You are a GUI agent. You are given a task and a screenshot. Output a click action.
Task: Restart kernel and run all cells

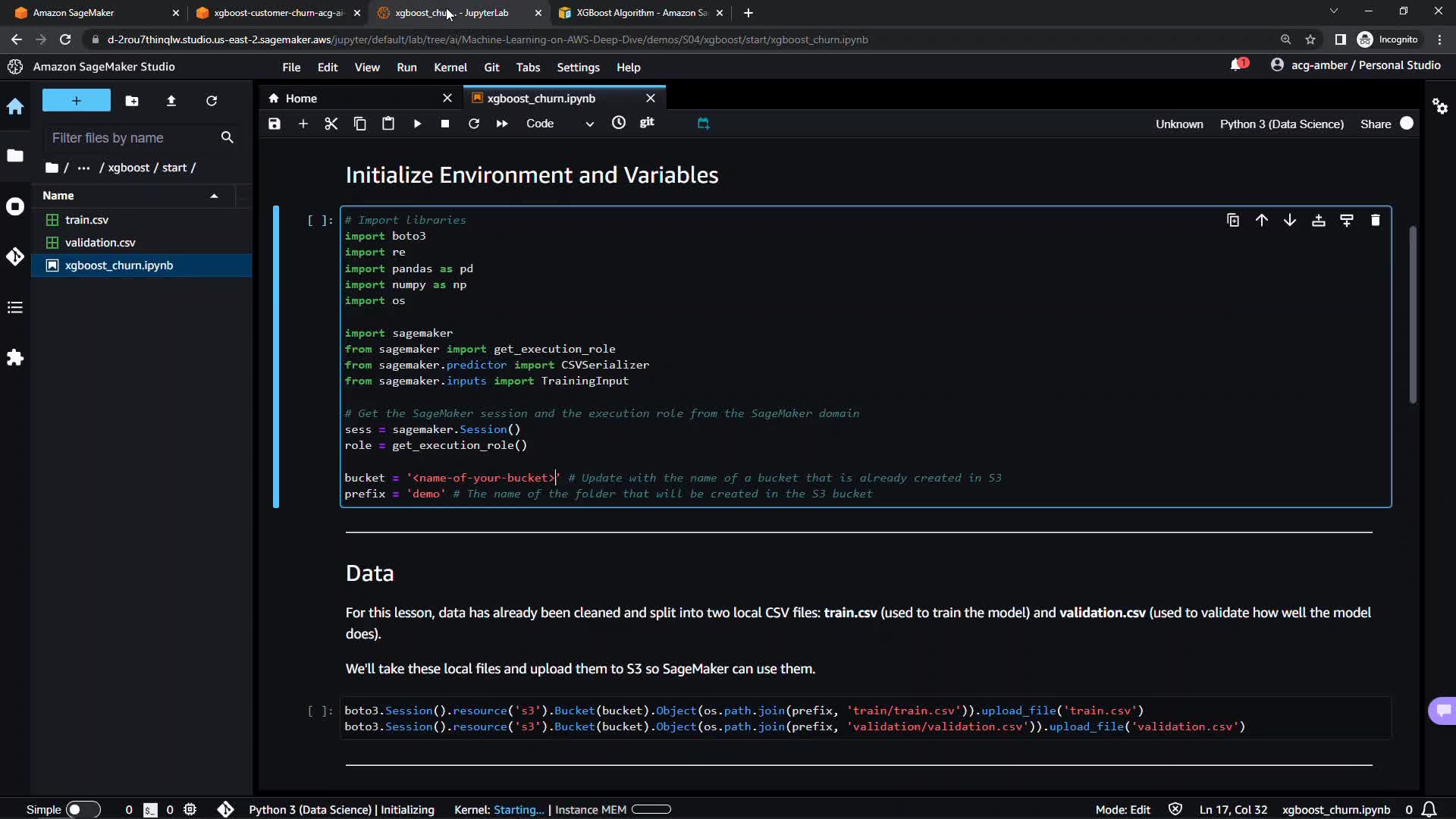pos(502,124)
